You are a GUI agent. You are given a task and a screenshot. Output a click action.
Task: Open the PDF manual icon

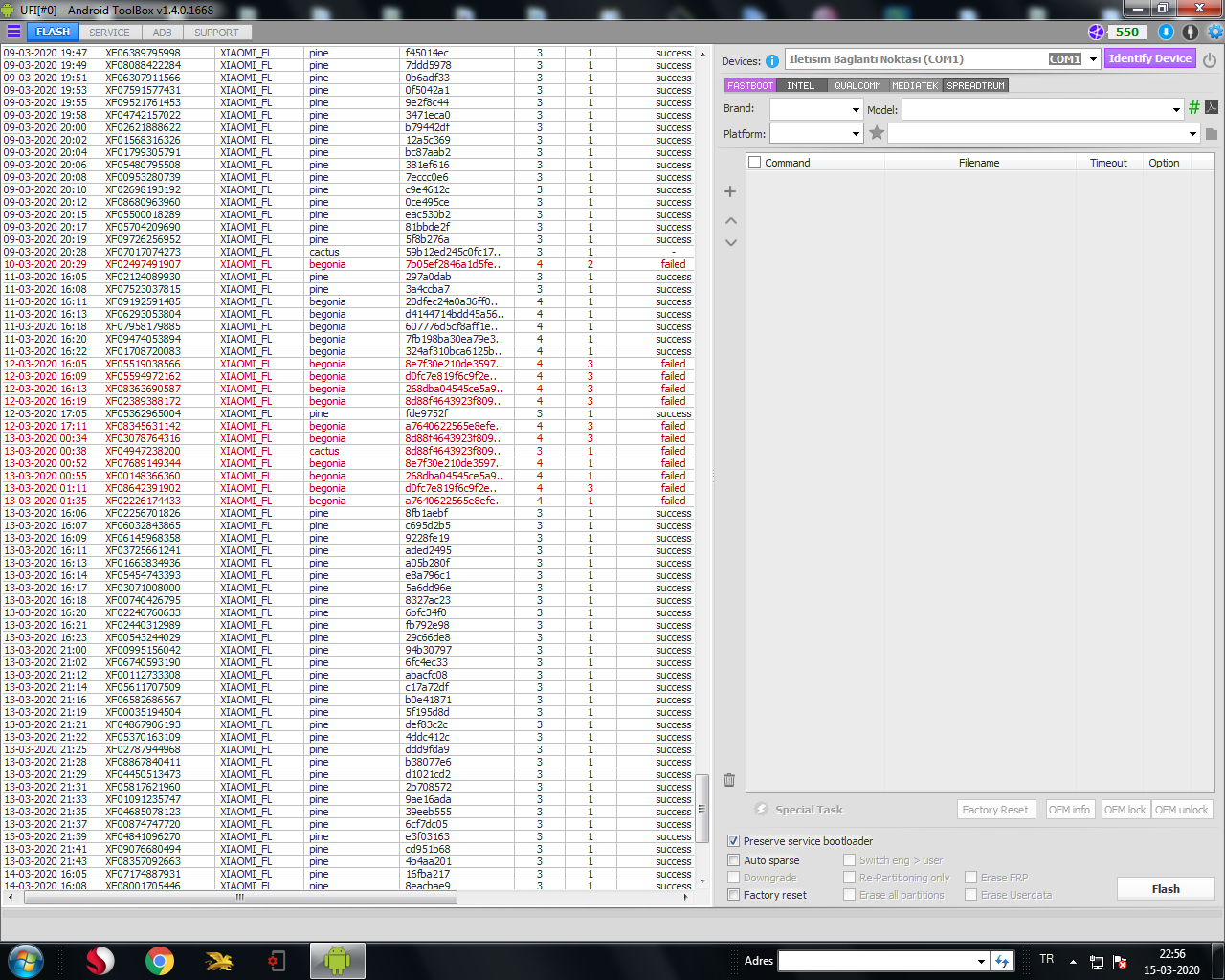click(x=1212, y=107)
